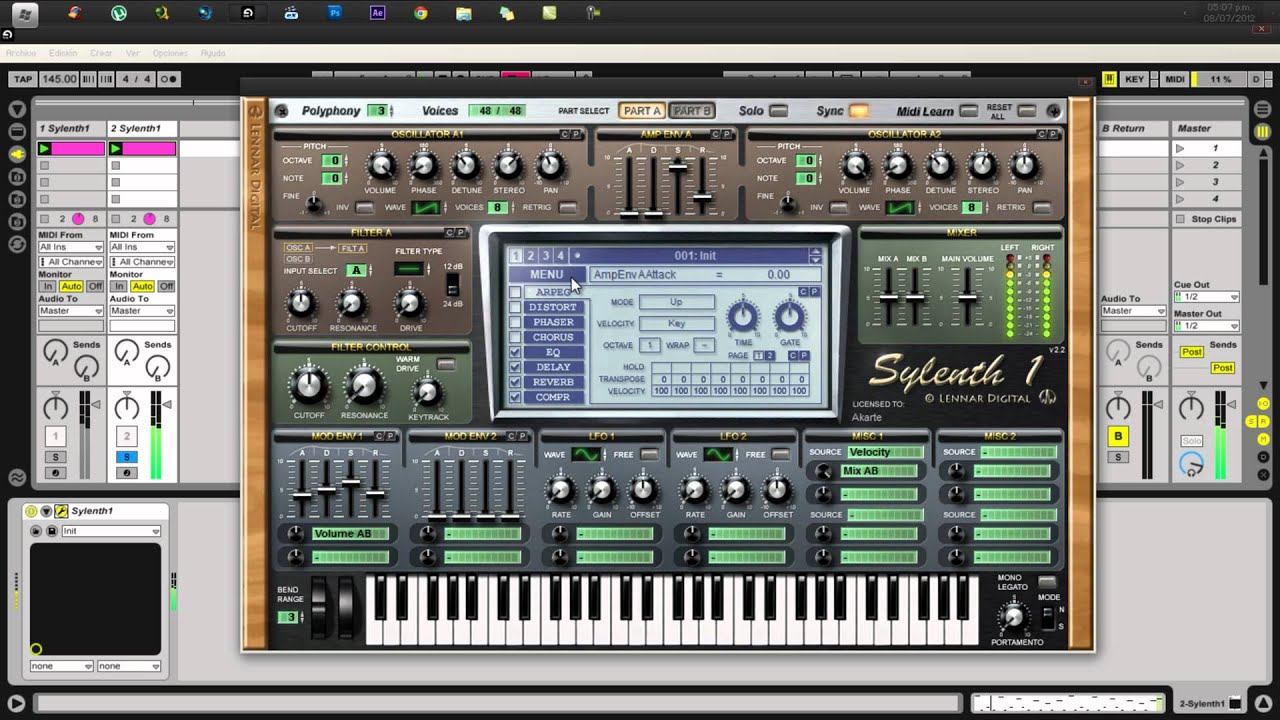This screenshot has width=1280, height=720.
Task: Open Photoshop from the taskbar
Action: (x=334, y=13)
